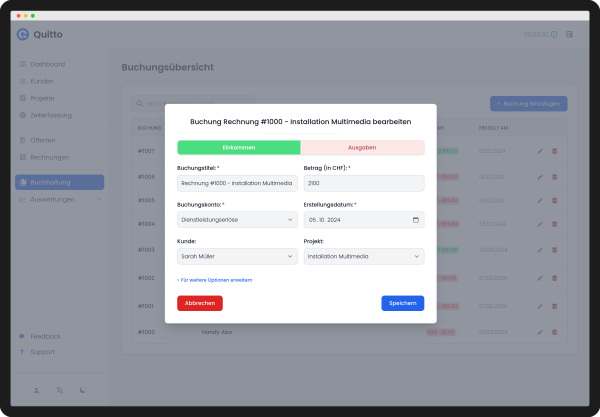Click the blue Speichern button

tap(402, 303)
